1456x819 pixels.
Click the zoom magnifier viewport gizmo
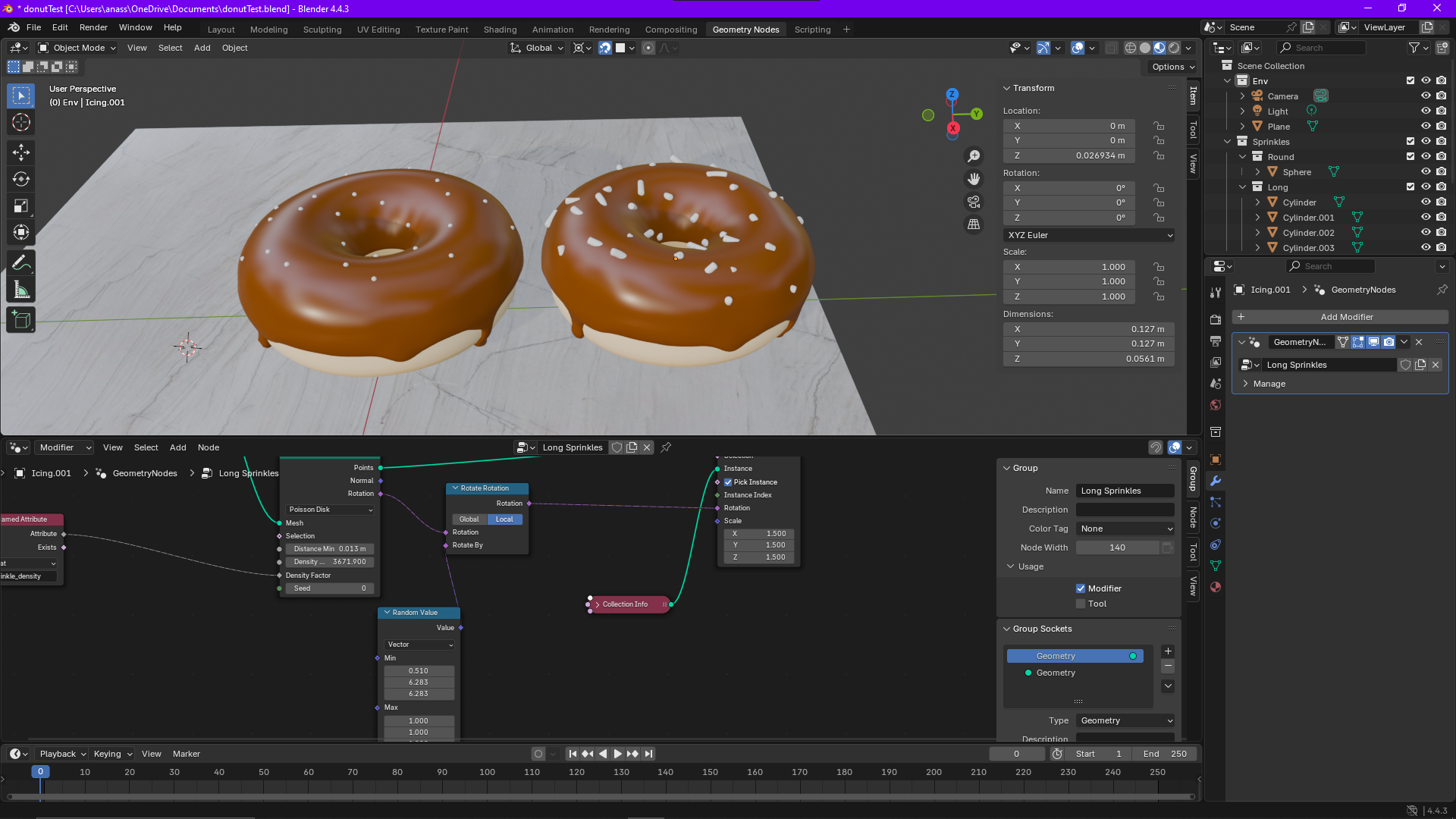point(974,156)
